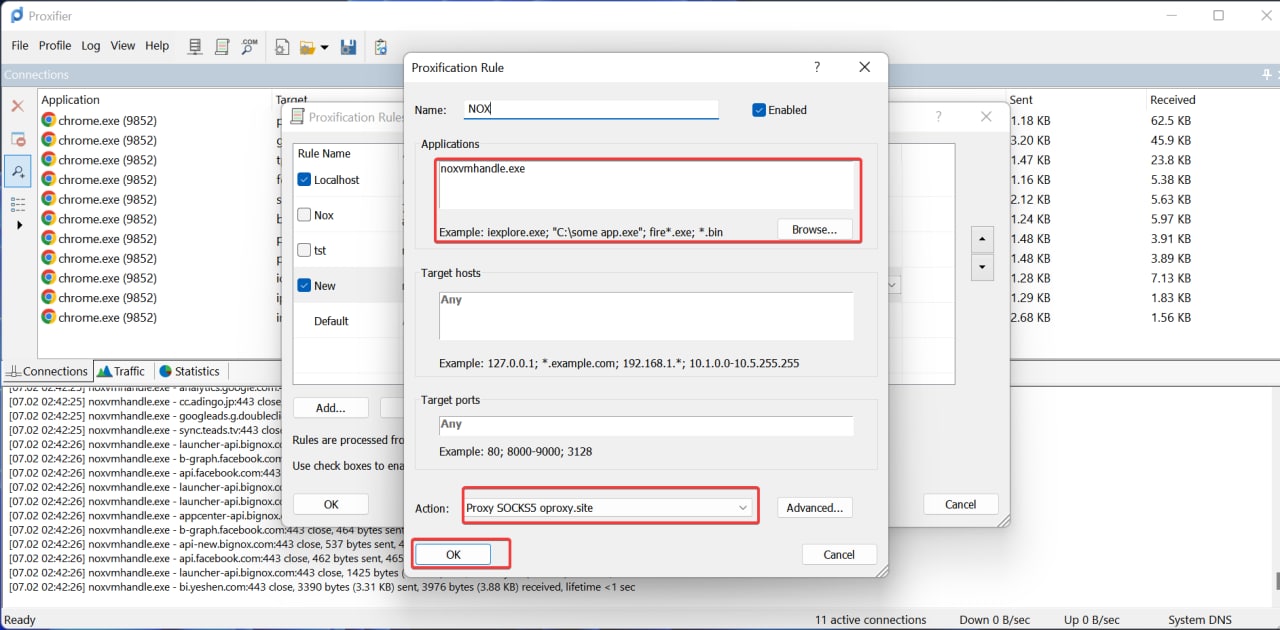
Task: Open the Profile menu
Action: click(x=55, y=46)
